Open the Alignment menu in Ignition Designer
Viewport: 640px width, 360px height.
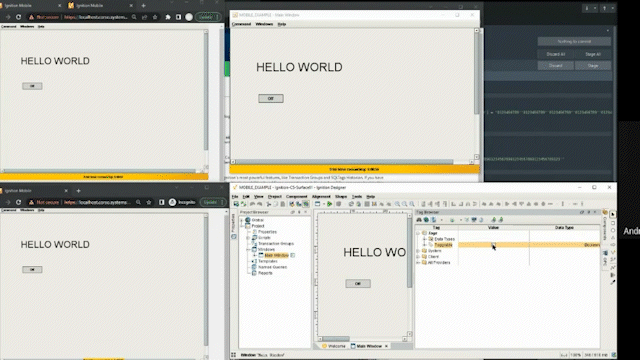pos(321,197)
